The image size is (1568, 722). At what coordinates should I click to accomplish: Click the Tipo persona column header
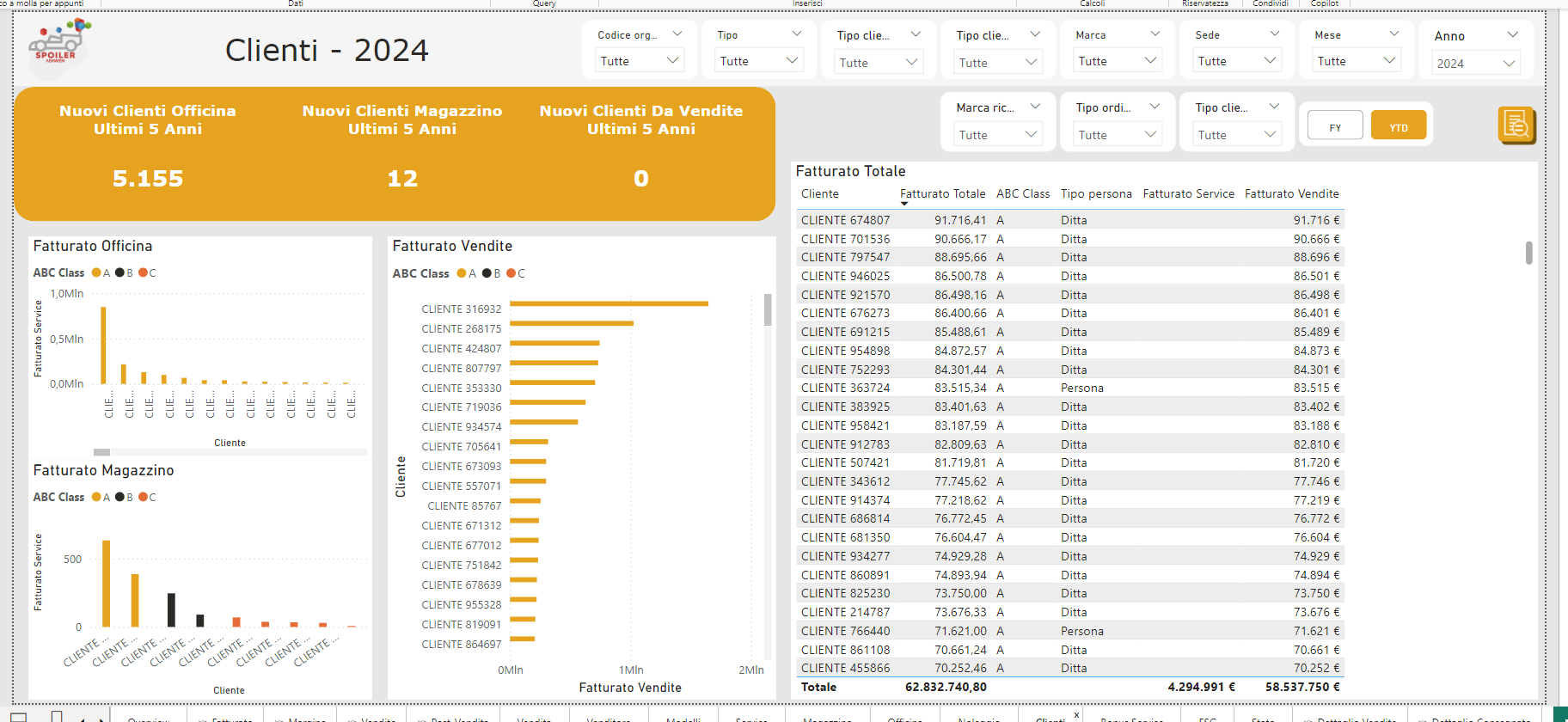pos(1096,194)
